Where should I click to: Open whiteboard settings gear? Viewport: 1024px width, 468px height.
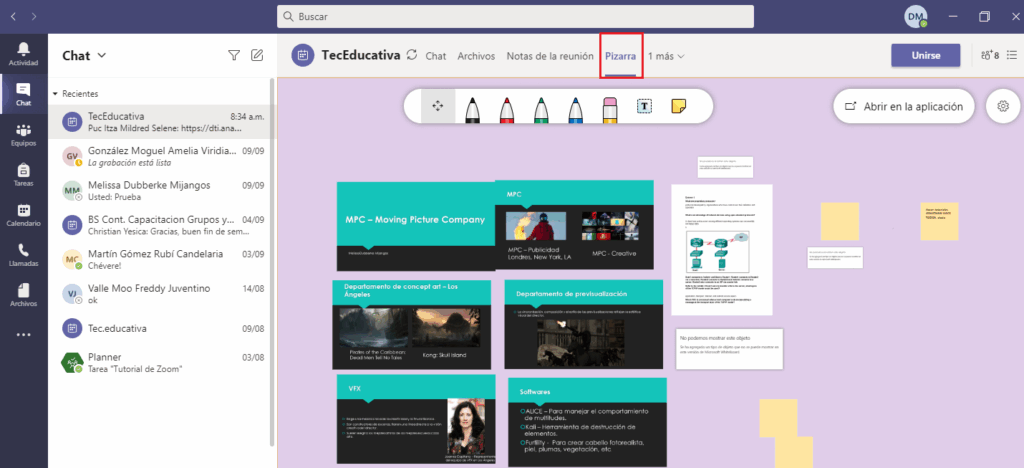(x=1001, y=106)
